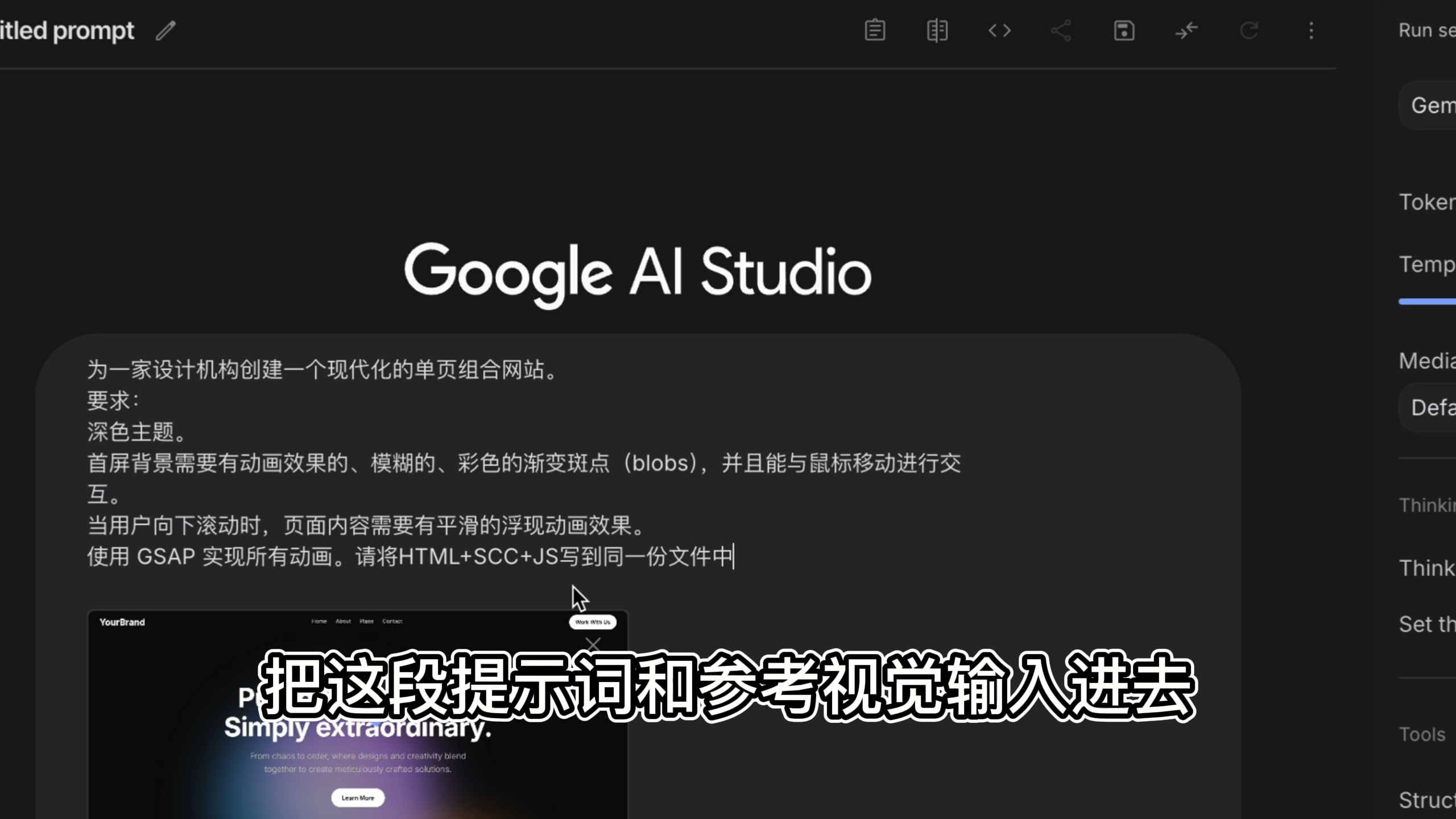This screenshot has width=1456, height=819.
Task: Click the prompt line '深色主题。'
Action: [x=137, y=432]
